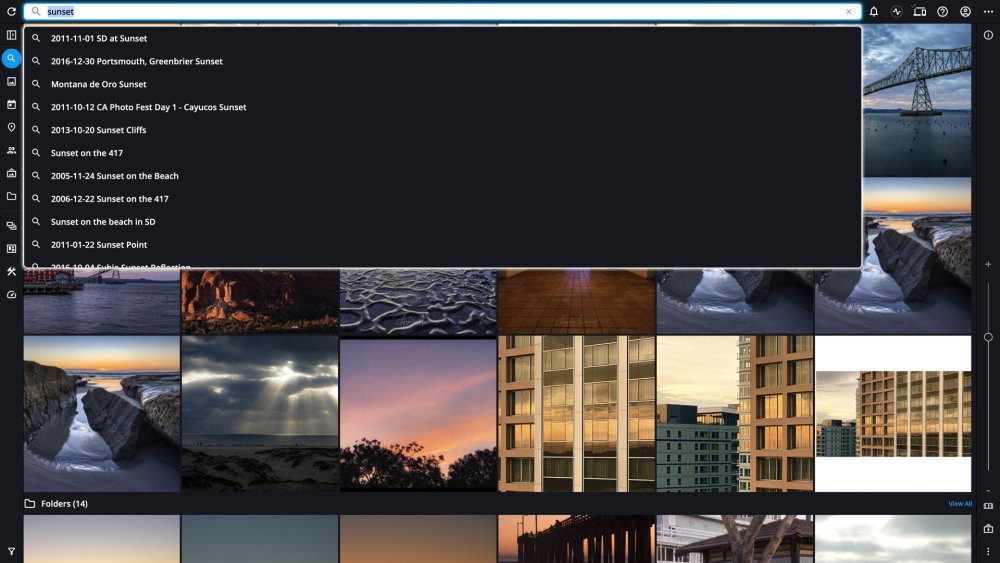The height and width of the screenshot is (563, 1000).
Task: Open the red rock cliffs thumbnail
Action: pos(260,301)
